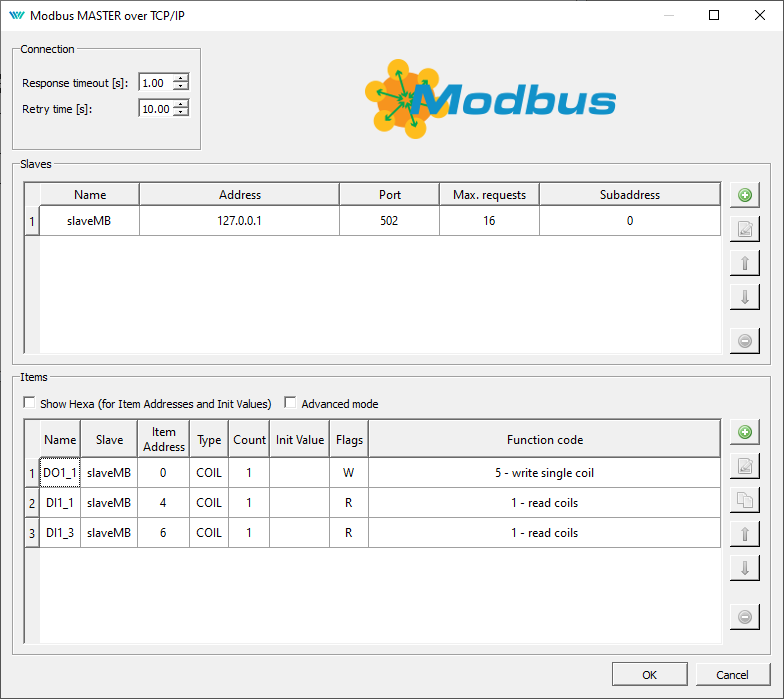Click the Type column header
This screenshot has width=784, height=699.
[209, 439]
